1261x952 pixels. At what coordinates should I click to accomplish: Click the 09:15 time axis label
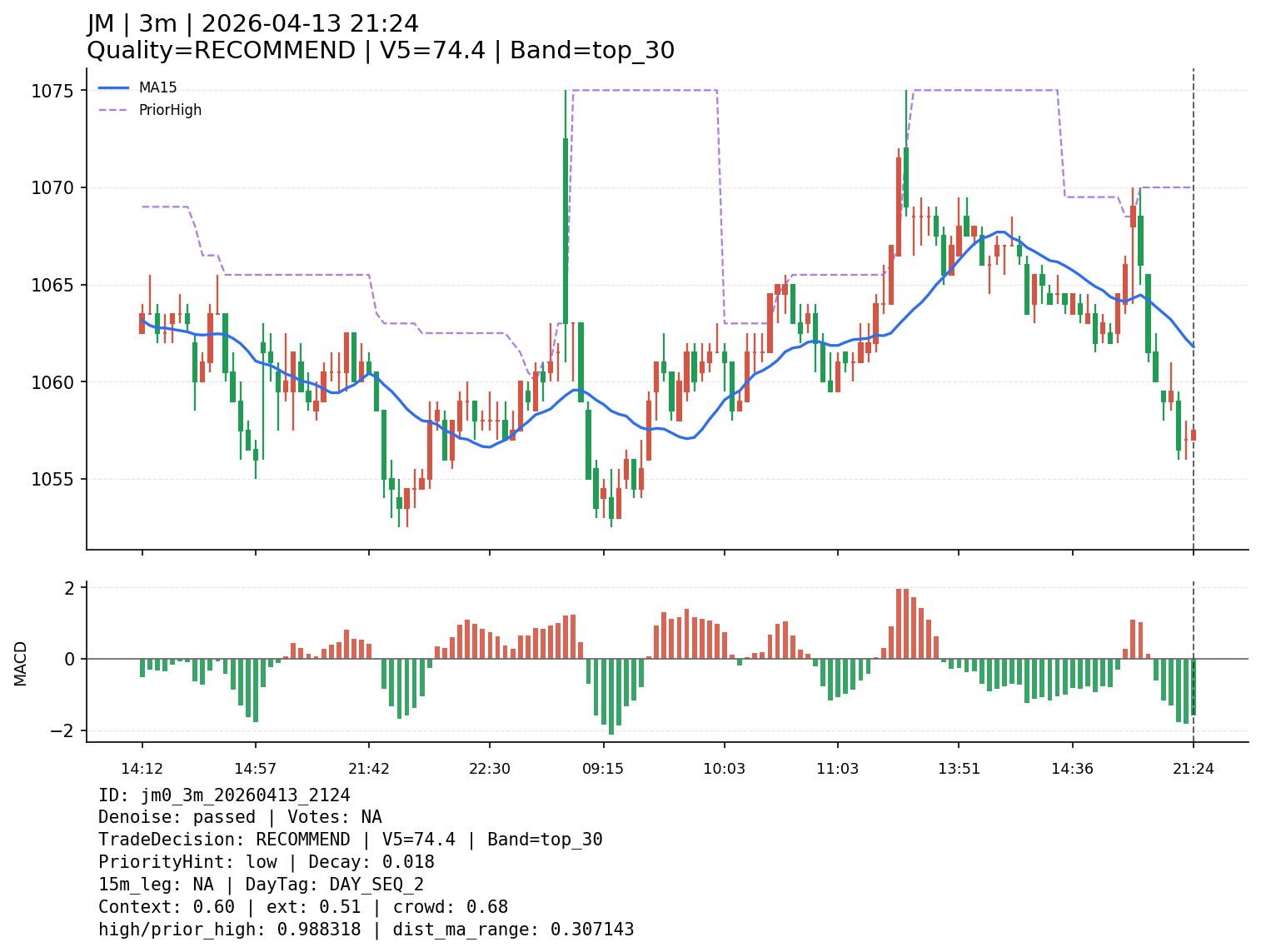pos(603,769)
